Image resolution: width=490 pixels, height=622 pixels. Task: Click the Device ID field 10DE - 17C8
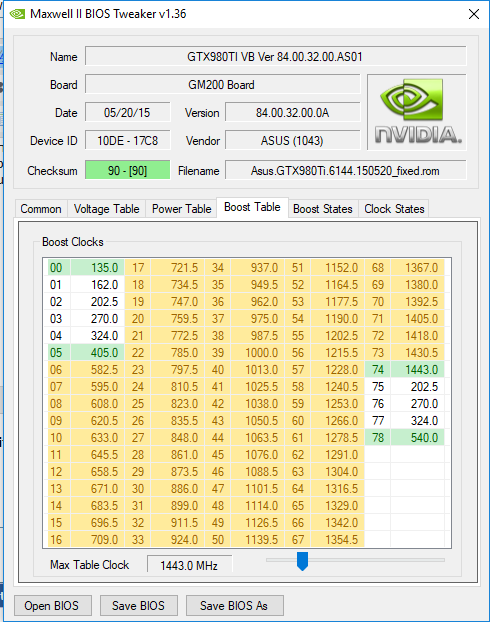127,140
